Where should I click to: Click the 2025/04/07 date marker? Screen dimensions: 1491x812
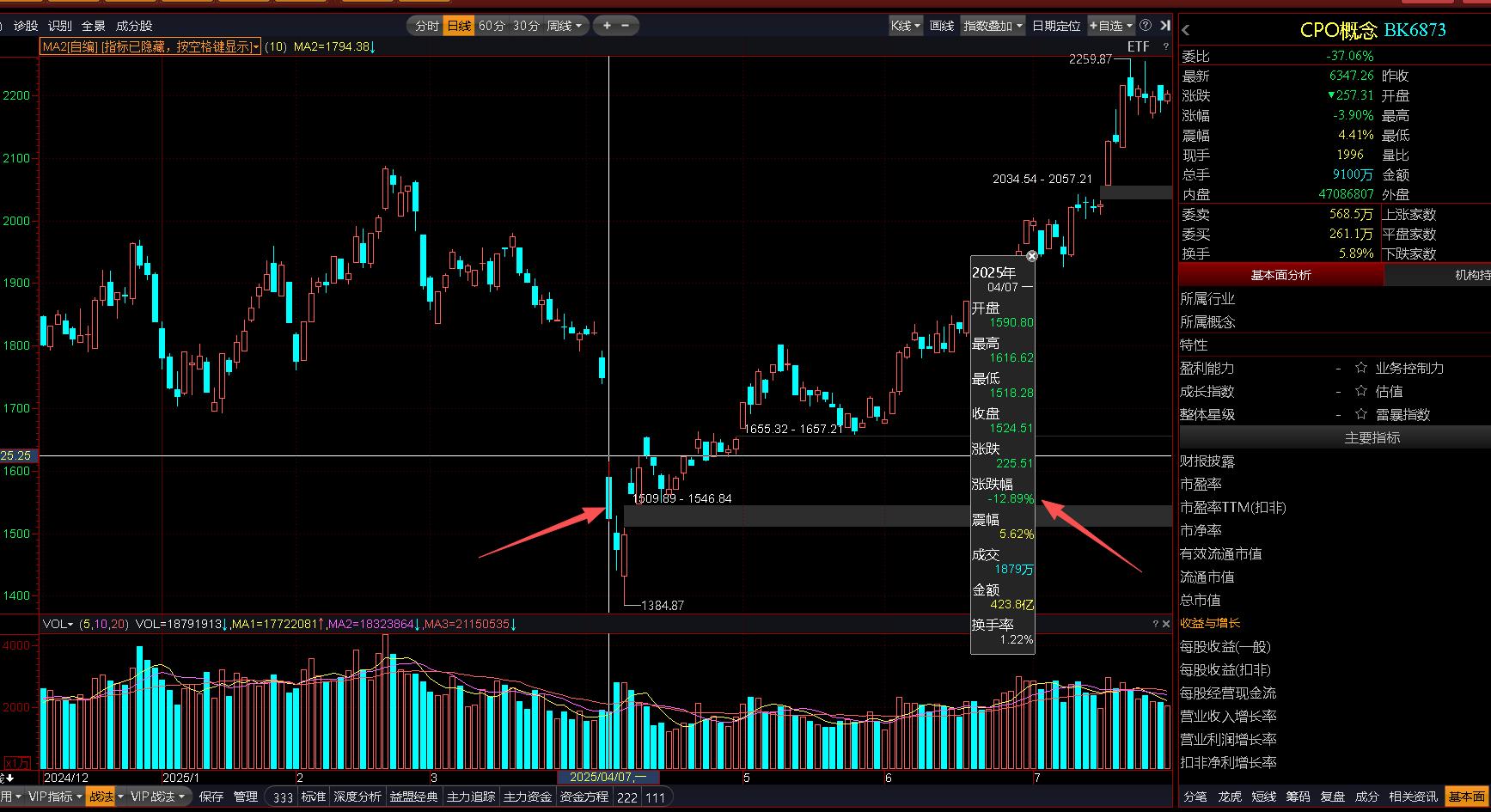coord(608,777)
